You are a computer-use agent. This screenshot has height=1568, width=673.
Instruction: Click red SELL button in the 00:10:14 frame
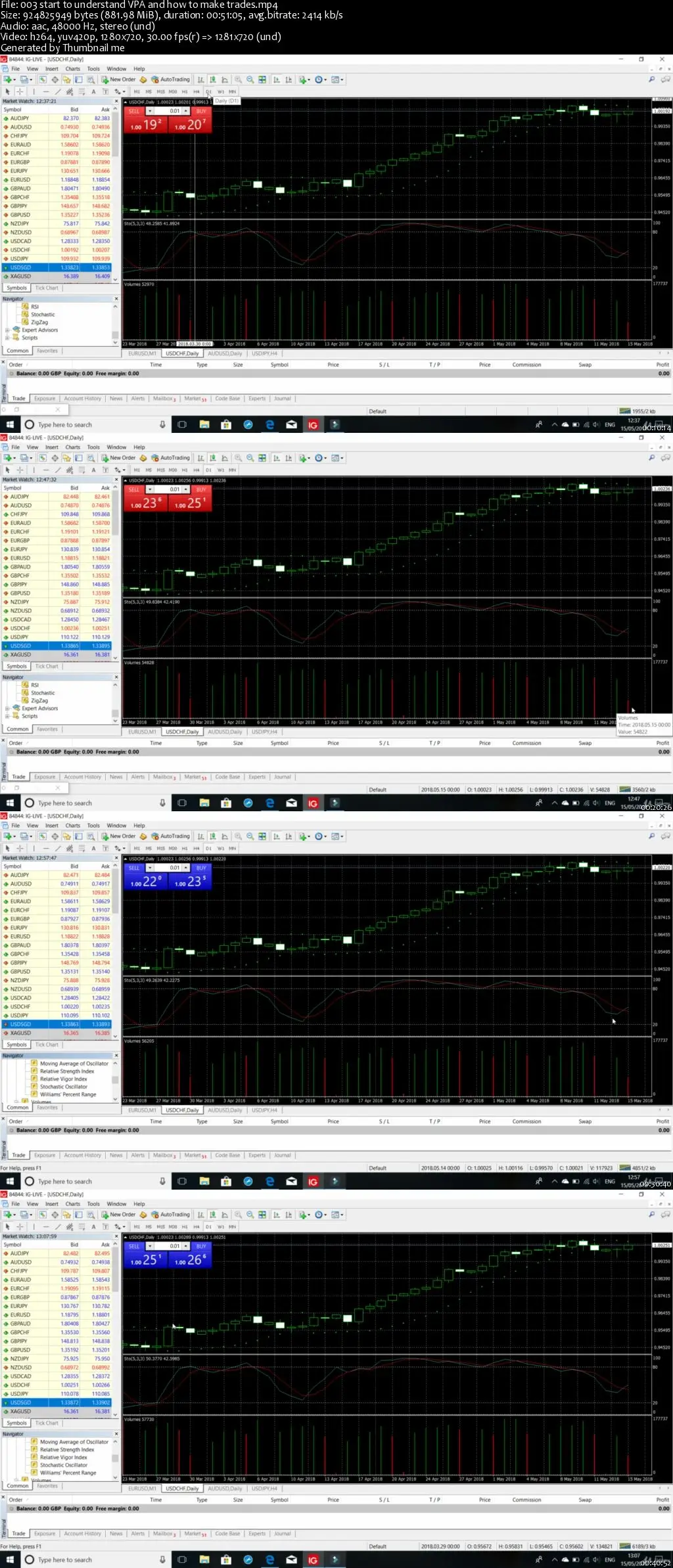[134, 112]
